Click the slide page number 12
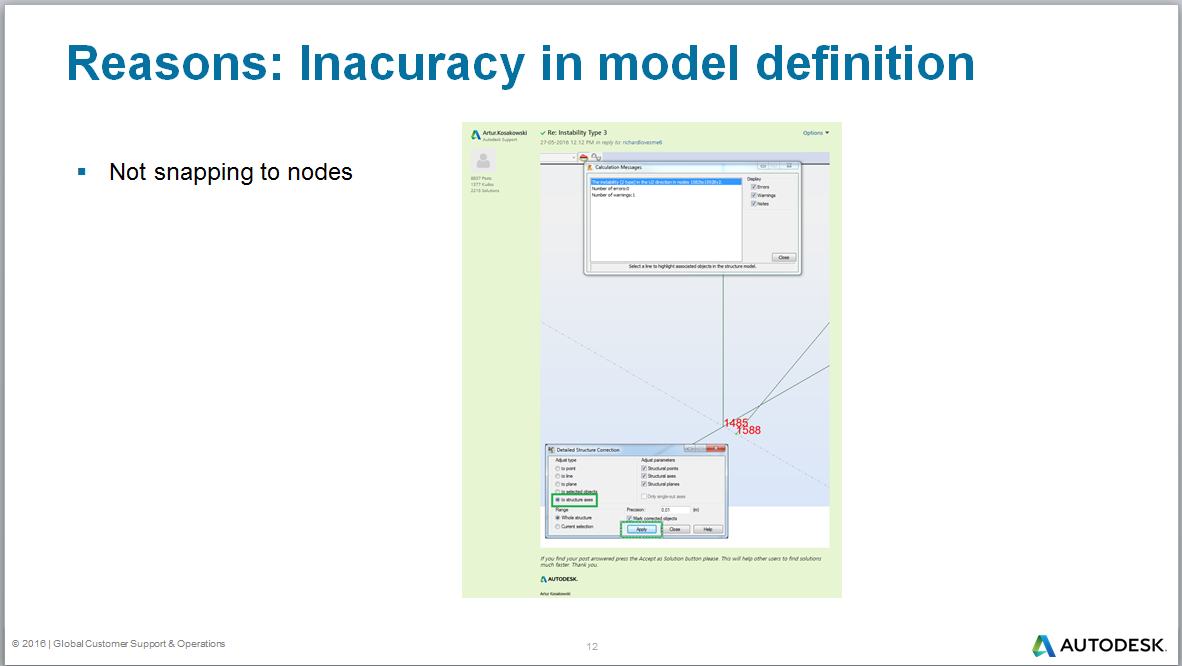 click(592, 646)
